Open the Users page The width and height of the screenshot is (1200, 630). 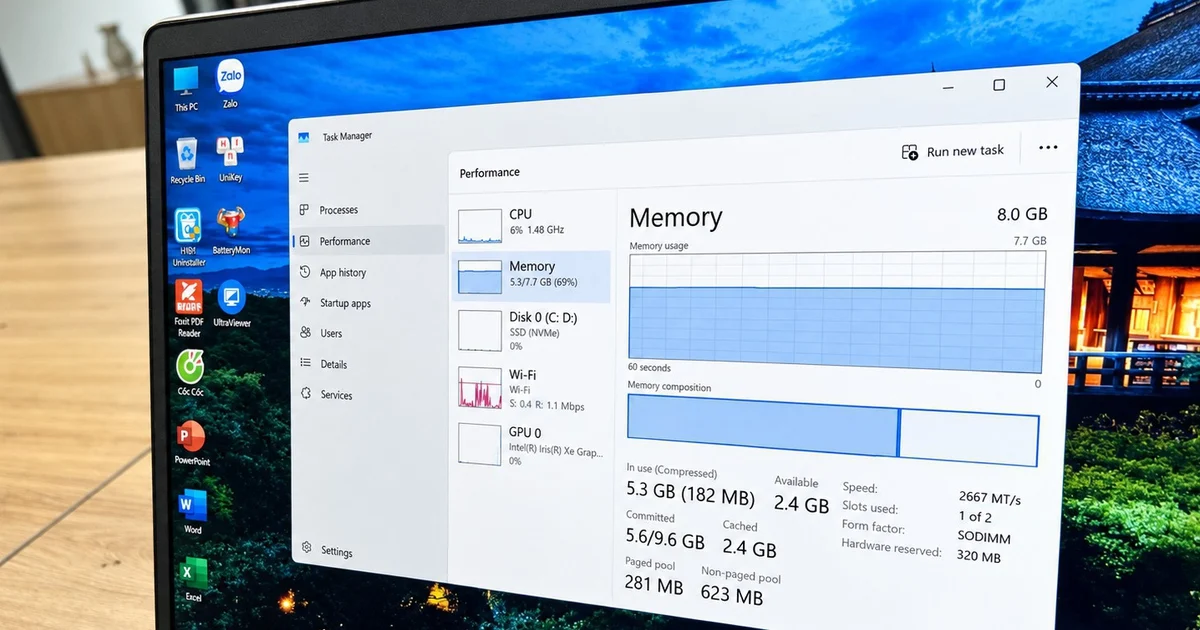[x=369, y=333]
